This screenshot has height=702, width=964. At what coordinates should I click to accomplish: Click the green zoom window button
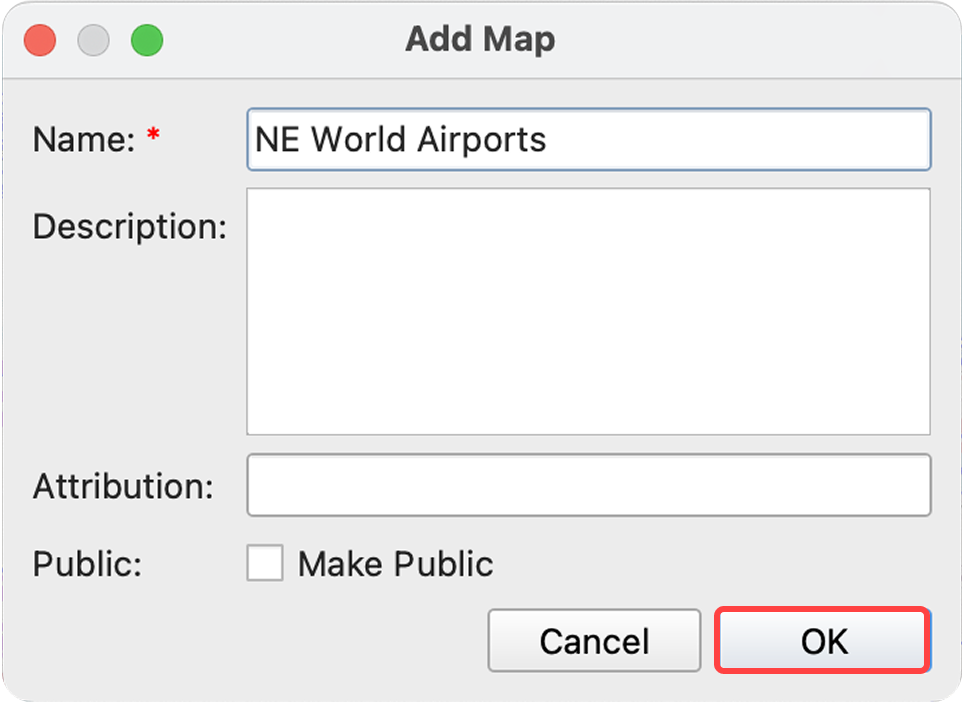pyautogui.click(x=147, y=41)
